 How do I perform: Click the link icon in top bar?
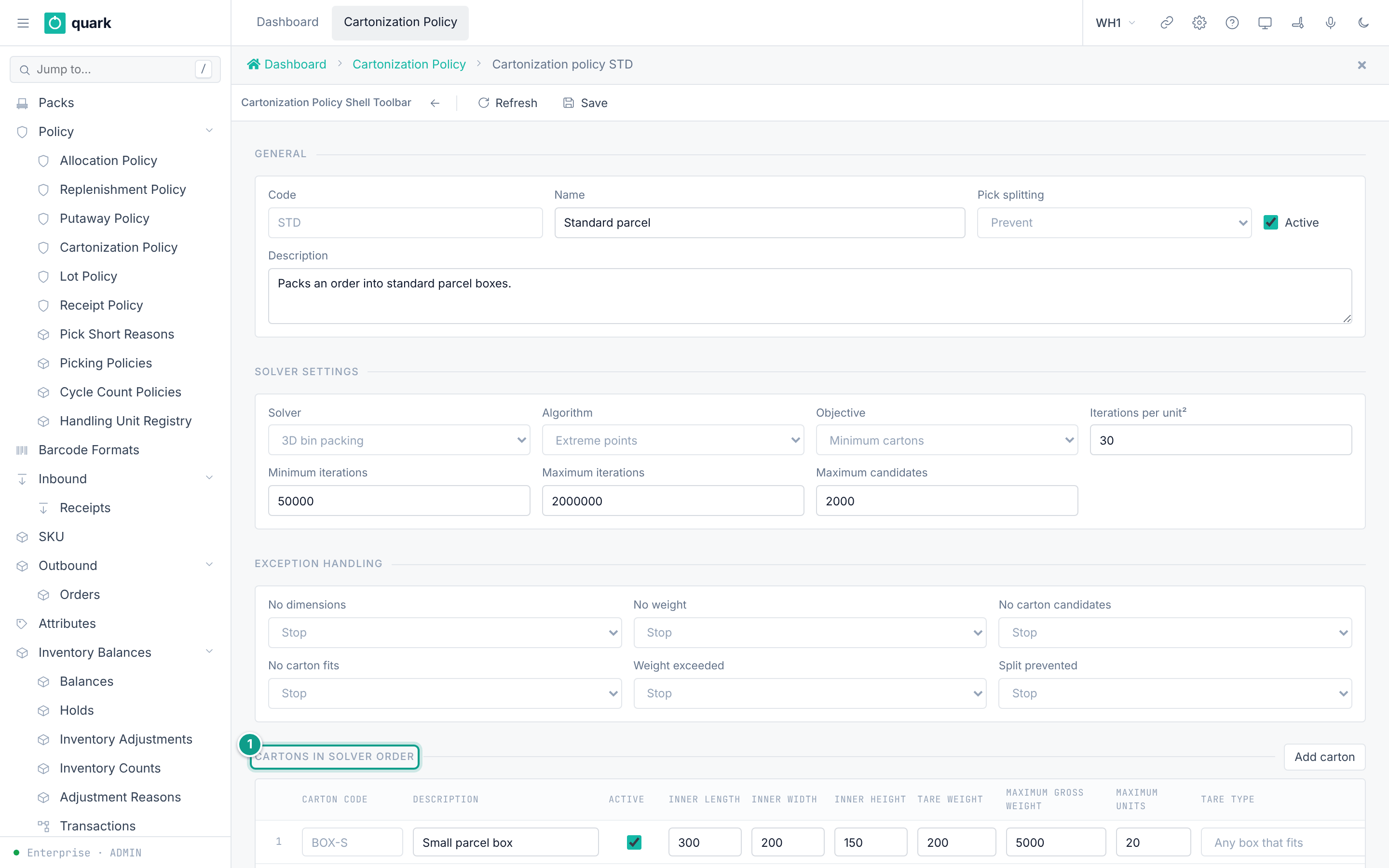point(1166,23)
